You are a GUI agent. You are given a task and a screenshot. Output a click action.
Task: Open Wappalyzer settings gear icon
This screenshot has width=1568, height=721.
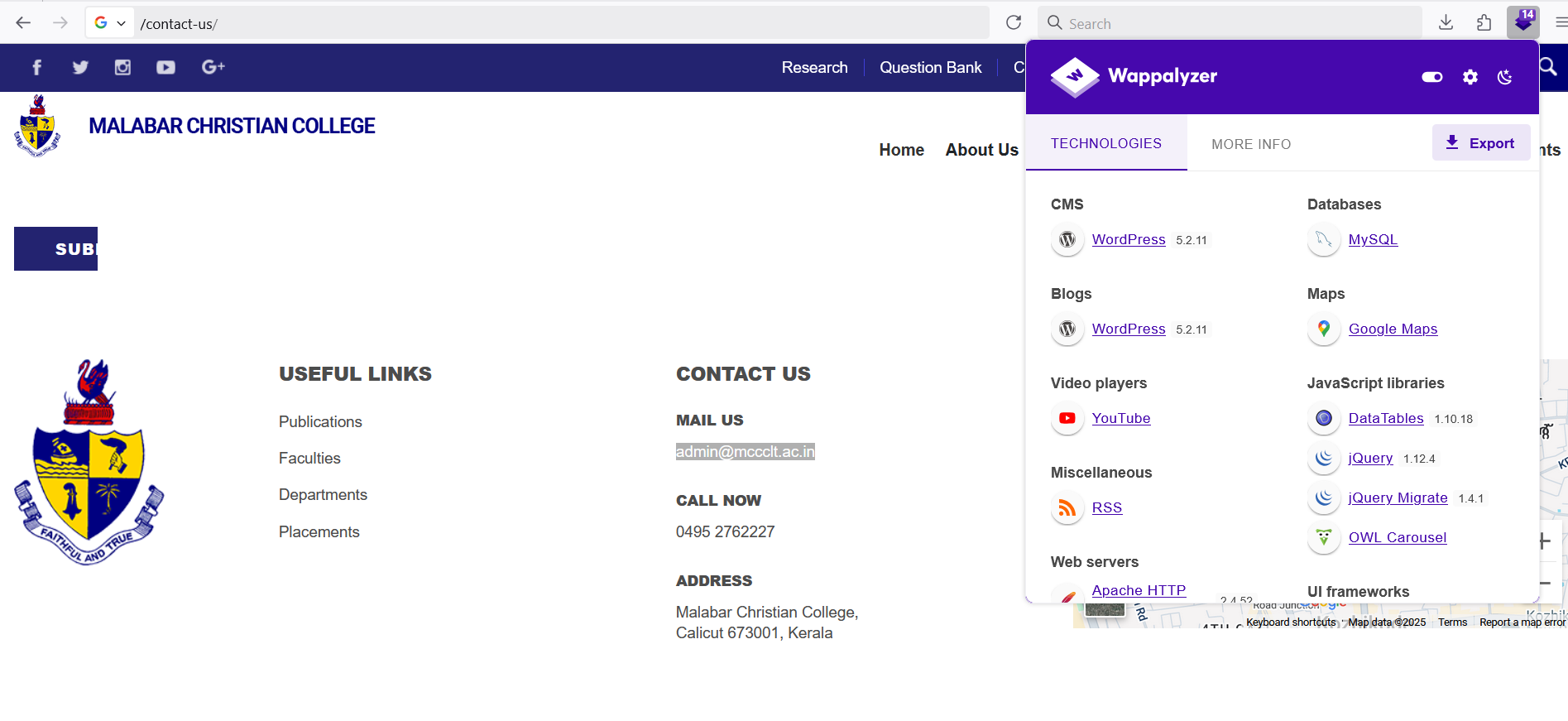tap(1470, 77)
